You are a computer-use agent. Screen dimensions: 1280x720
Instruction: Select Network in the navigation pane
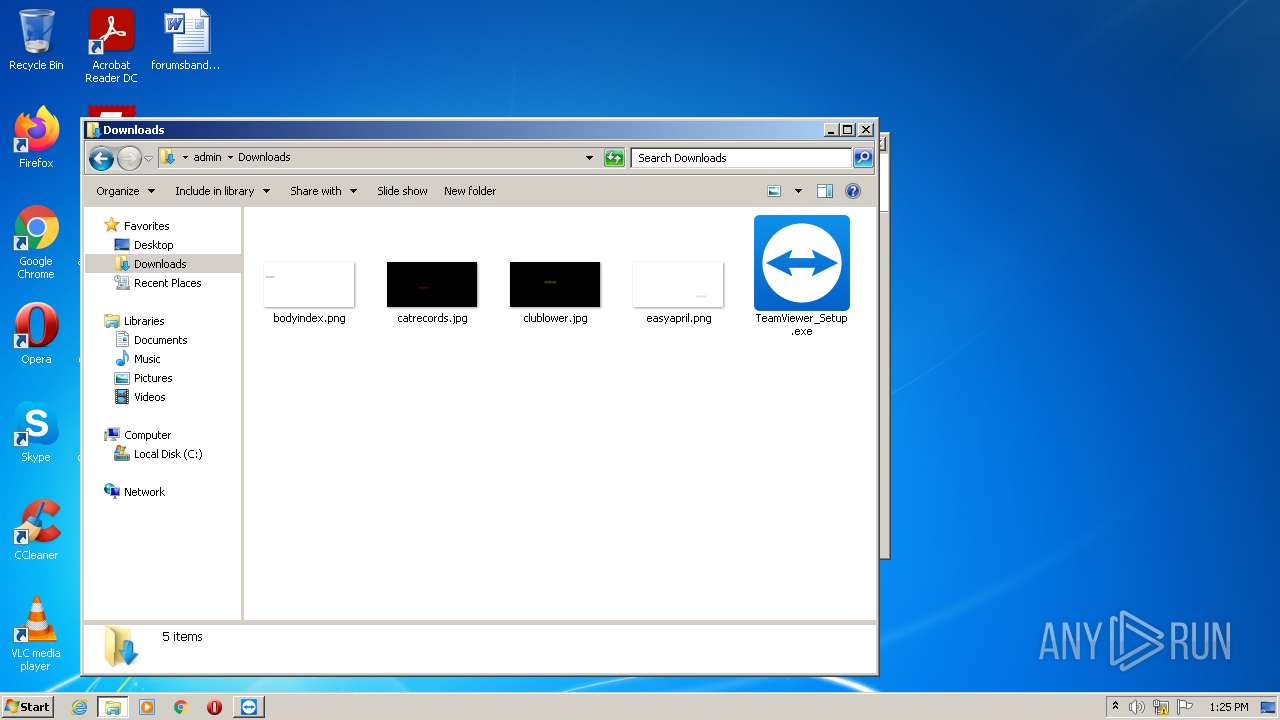pyautogui.click(x=144, y=492)
